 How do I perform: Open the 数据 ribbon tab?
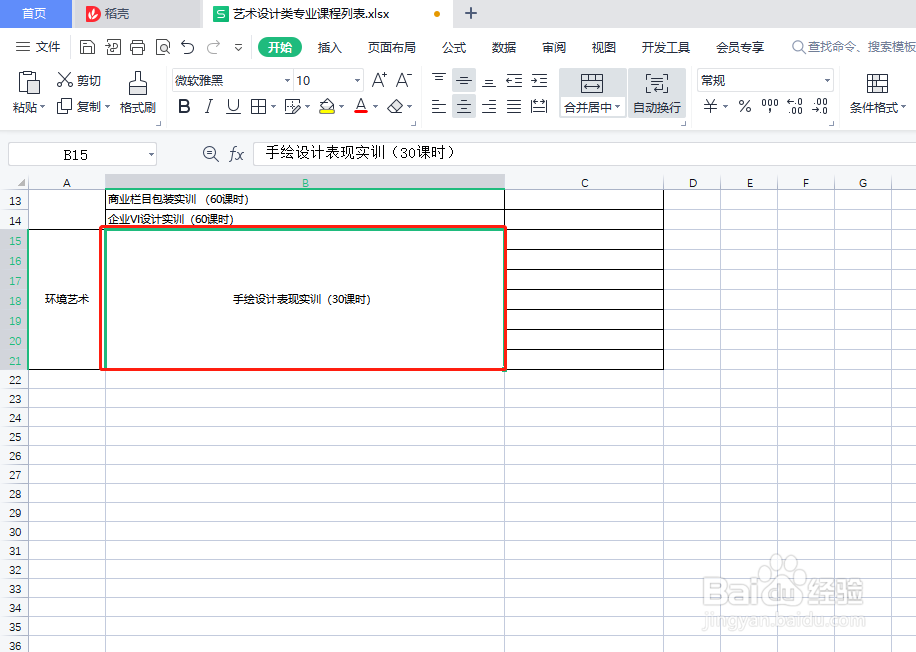(503, 47)
